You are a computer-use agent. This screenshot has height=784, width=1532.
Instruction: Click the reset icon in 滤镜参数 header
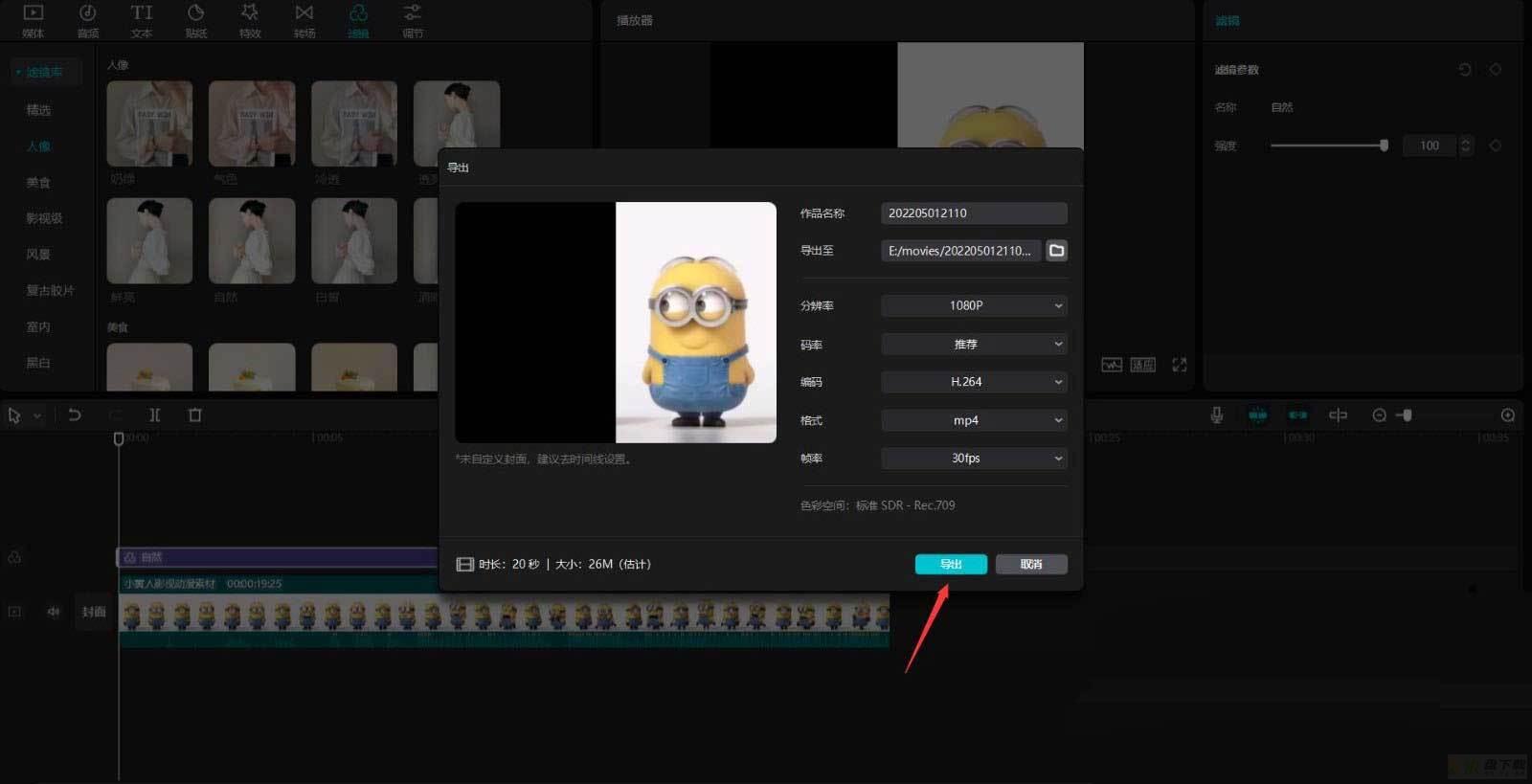coord(1465,70)
